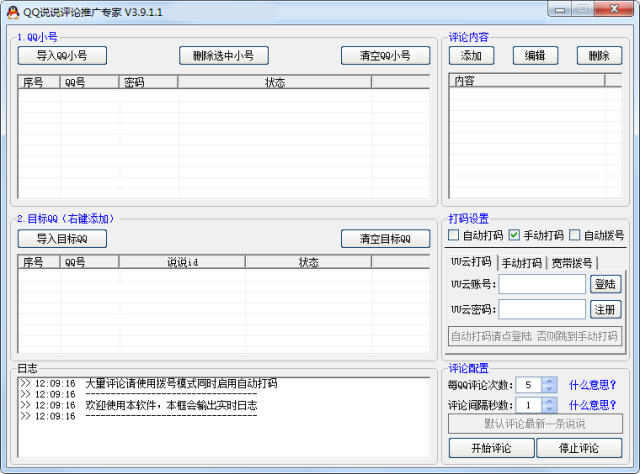Click the 删除 button under 评论内容
The image size is (640, 474).
click(x=599, y=56)
